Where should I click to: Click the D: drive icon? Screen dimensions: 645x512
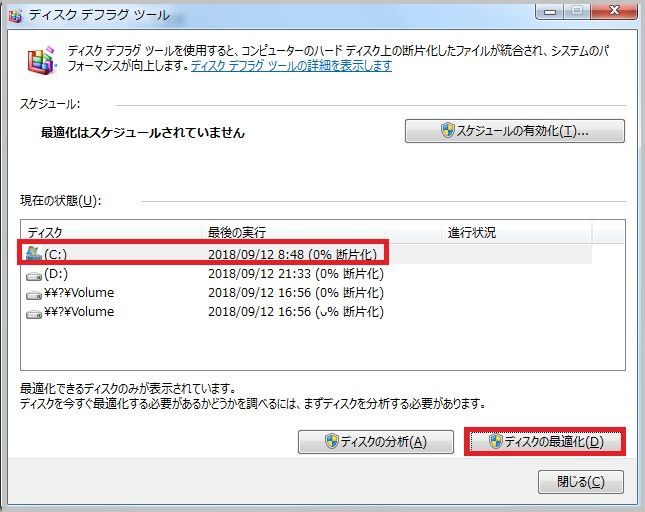34,276
